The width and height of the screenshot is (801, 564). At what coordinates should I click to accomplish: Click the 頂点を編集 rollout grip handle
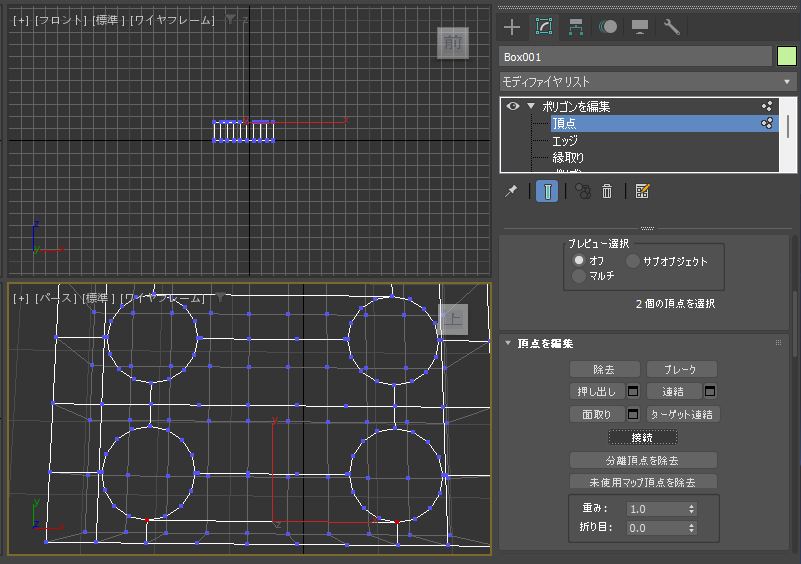click(x=779, y=343)
